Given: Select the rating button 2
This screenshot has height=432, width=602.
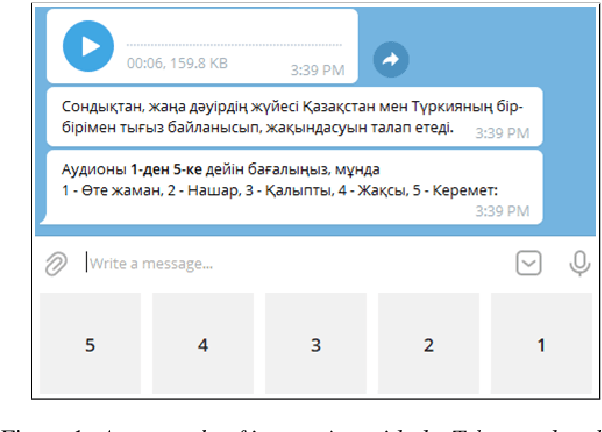Looking at the screenshot, I should click(428, 345).
